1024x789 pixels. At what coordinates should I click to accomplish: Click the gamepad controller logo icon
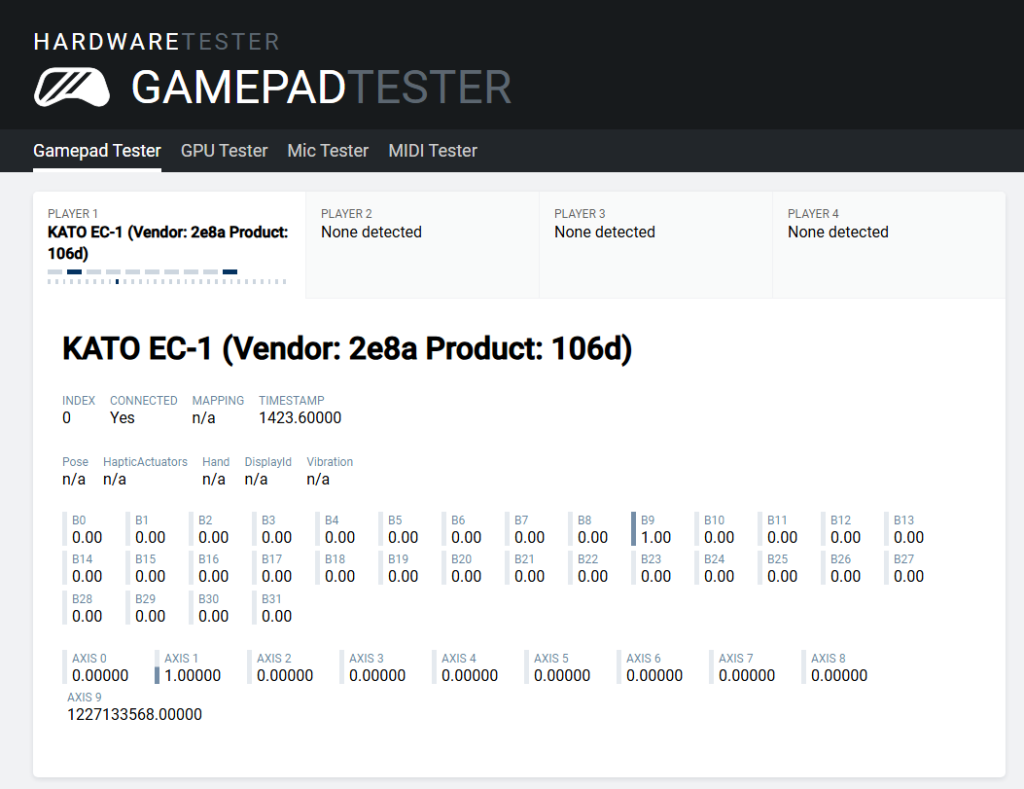[71, 87]
